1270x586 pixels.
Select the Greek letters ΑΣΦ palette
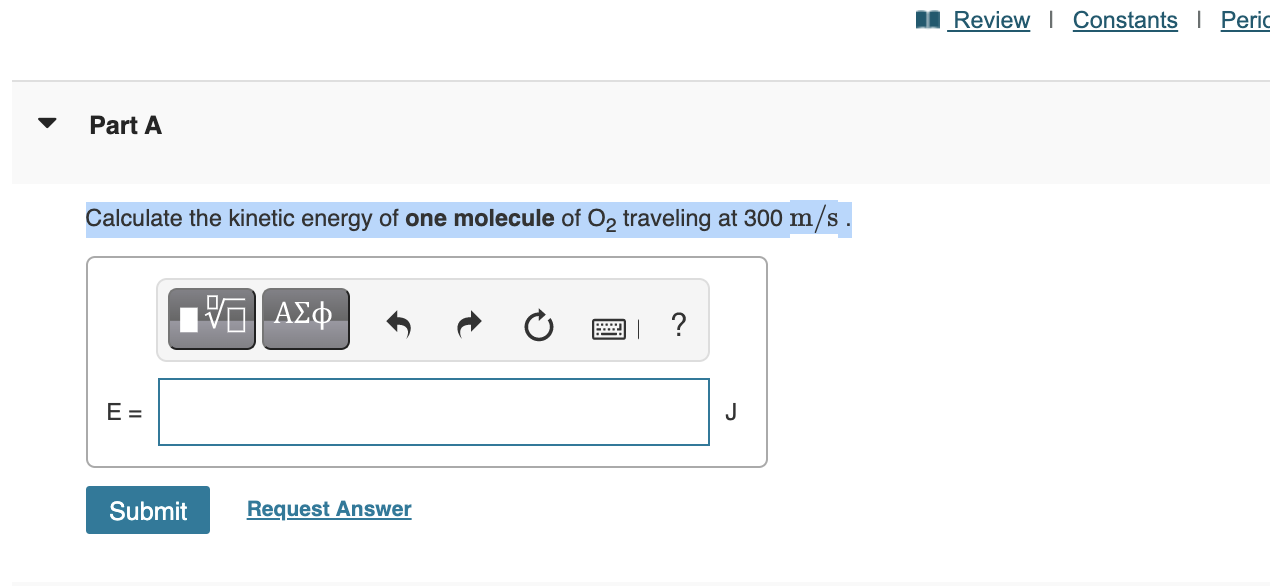click(305, 318)
